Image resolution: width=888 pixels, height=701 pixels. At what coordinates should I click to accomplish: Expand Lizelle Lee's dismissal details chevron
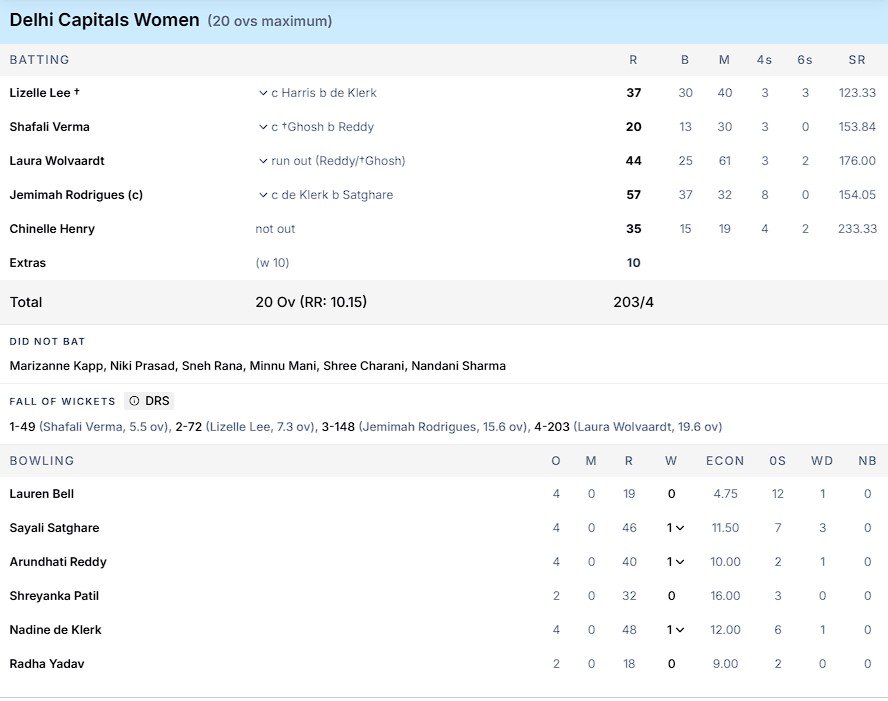(x=262, y=92)
